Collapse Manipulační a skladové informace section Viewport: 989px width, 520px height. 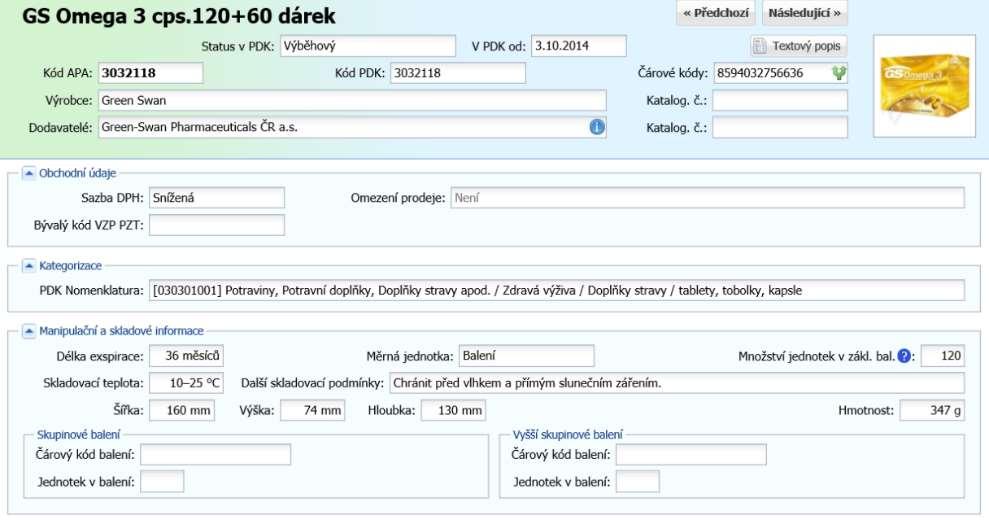pyautogui.click(x=28, y=331)
